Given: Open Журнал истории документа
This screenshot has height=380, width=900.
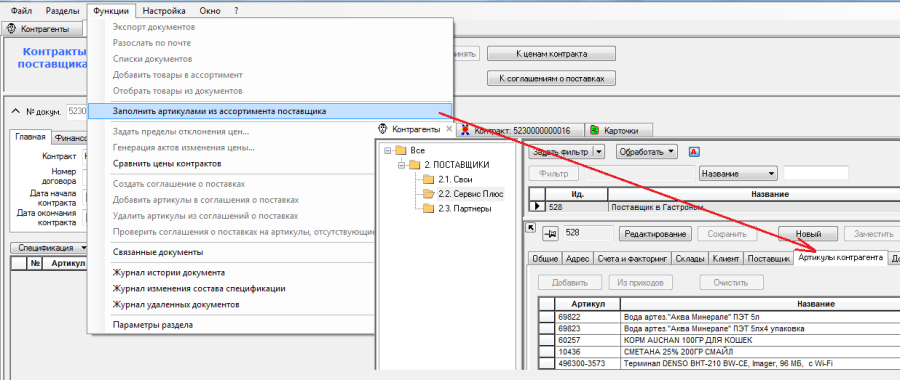Looking at the screenshot, I should (x=168, y=273).
